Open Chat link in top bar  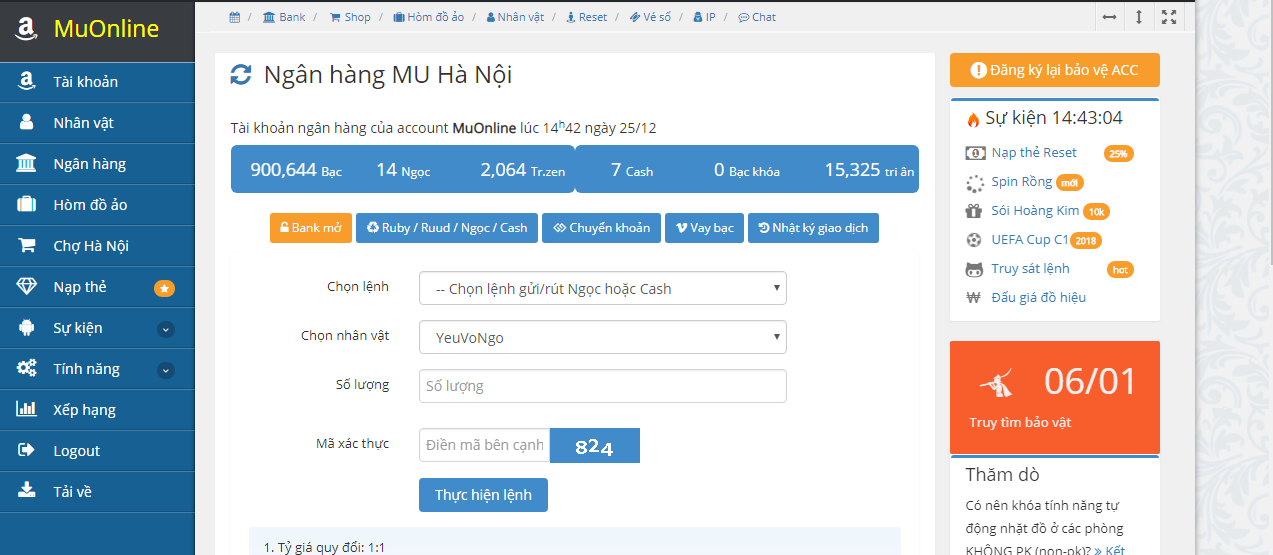pyautogui.click(x=757, y=17)
